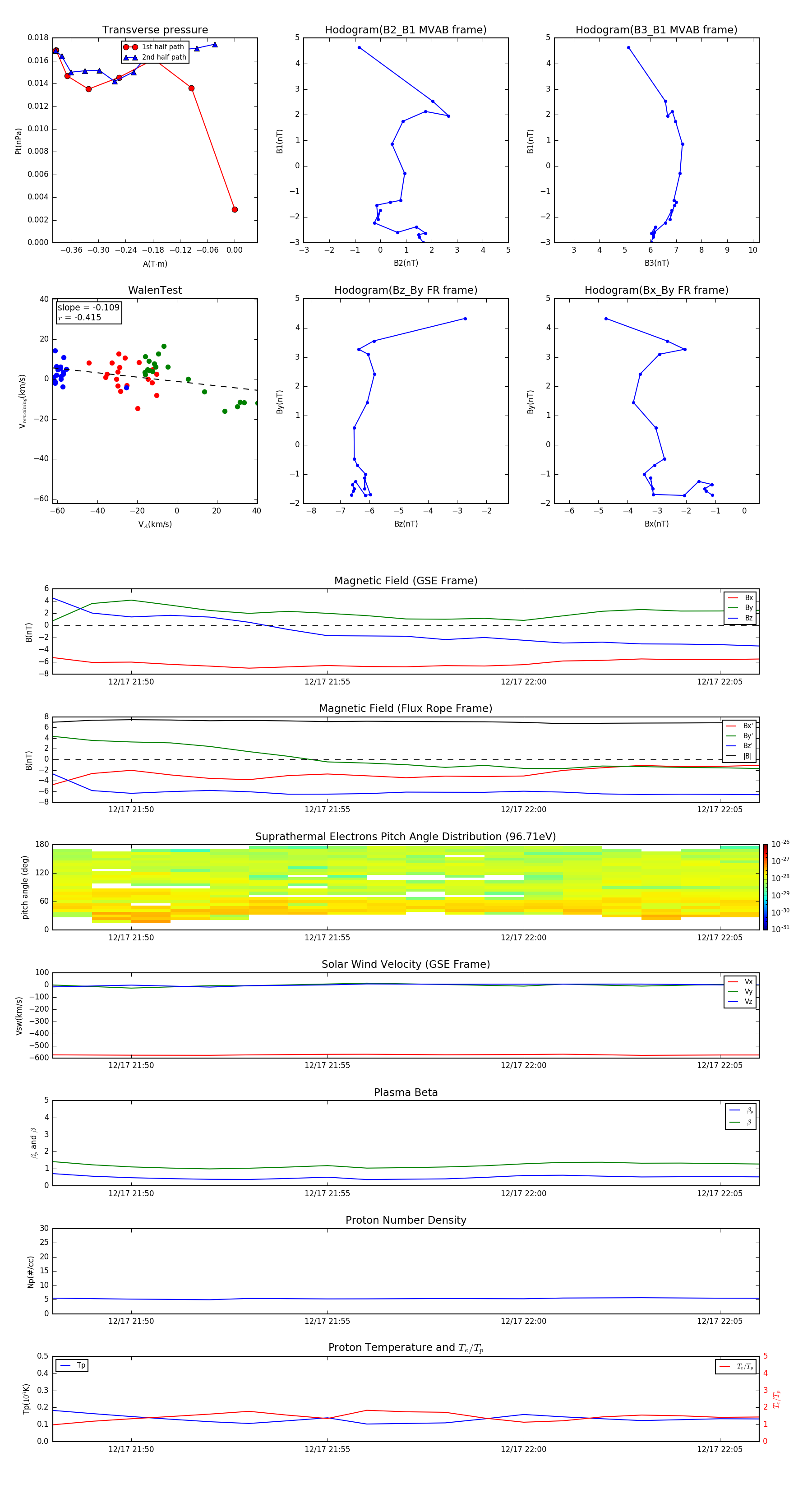This screenshot has height=1489, width=812.
Task: Click the Tp legend entry in temperature plot
Action: tap(72, 1365)
